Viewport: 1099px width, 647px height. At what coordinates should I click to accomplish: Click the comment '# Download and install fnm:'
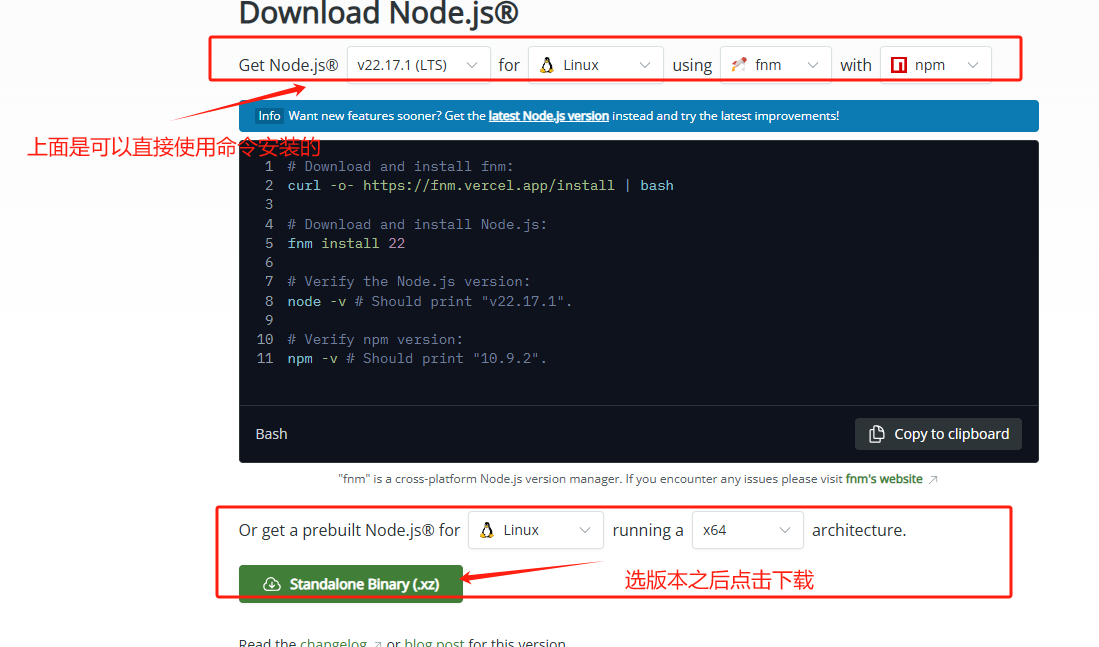pyautogui.click(x=400, y=167)
